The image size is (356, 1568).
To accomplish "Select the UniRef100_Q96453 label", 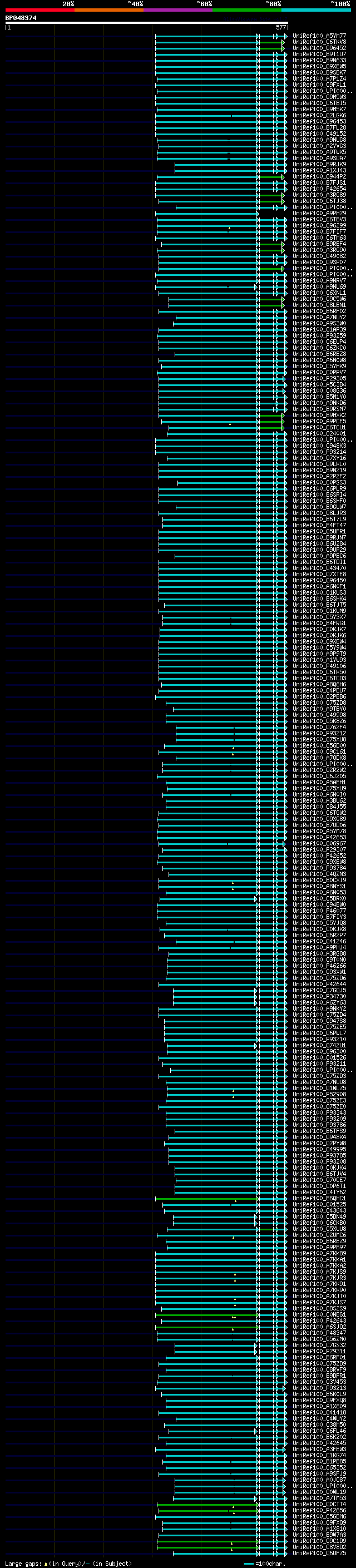I will tap(319, 122).
